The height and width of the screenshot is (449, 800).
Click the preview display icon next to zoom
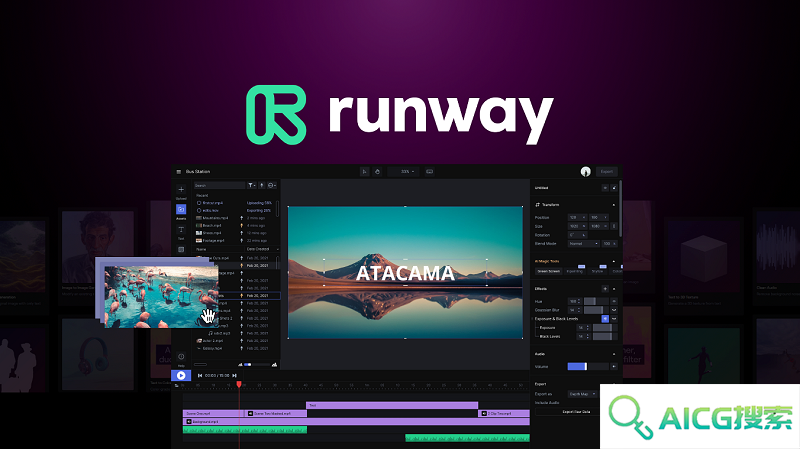coord(430,171)
